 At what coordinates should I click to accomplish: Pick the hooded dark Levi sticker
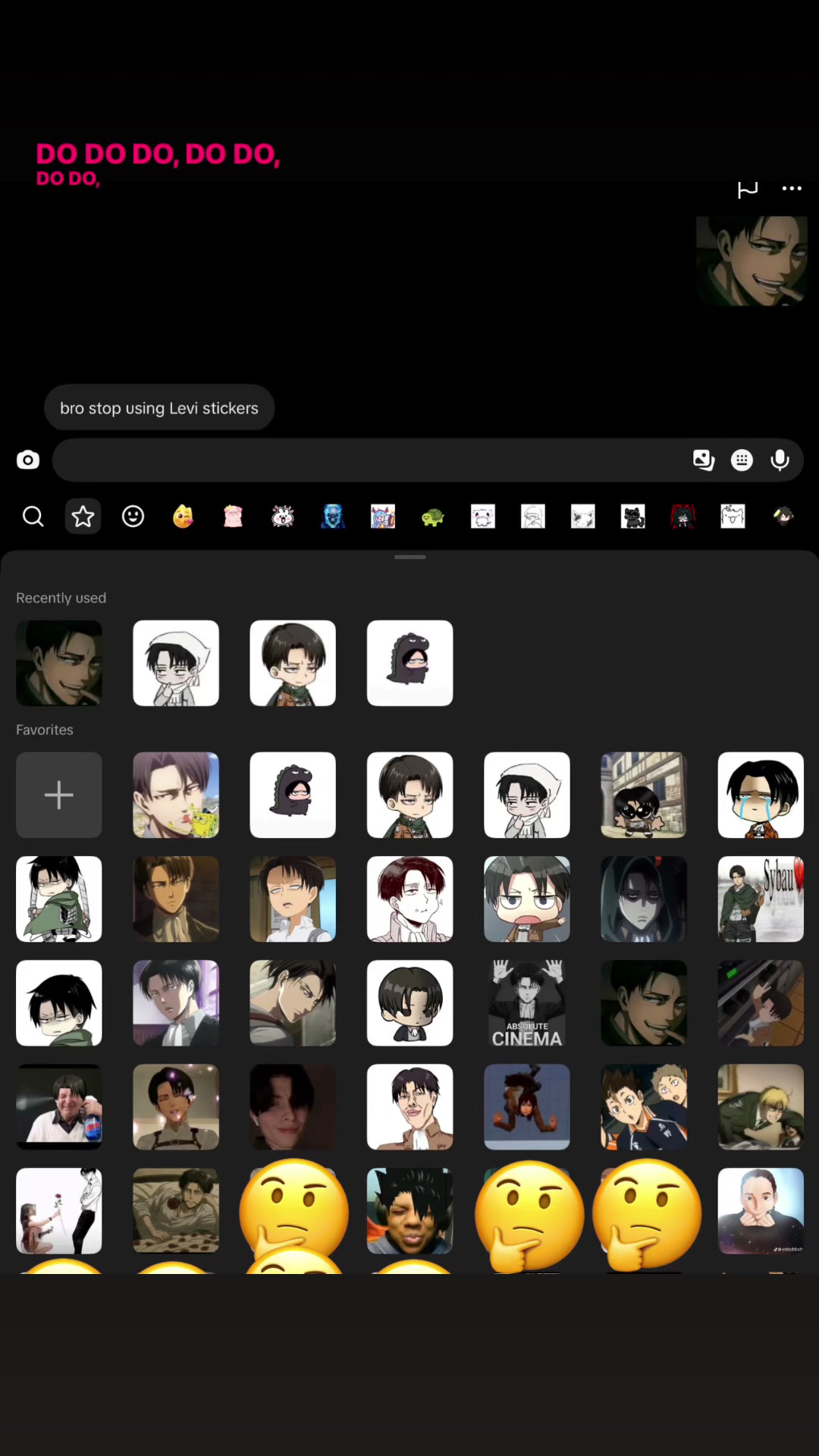click(x=644, y=899)
